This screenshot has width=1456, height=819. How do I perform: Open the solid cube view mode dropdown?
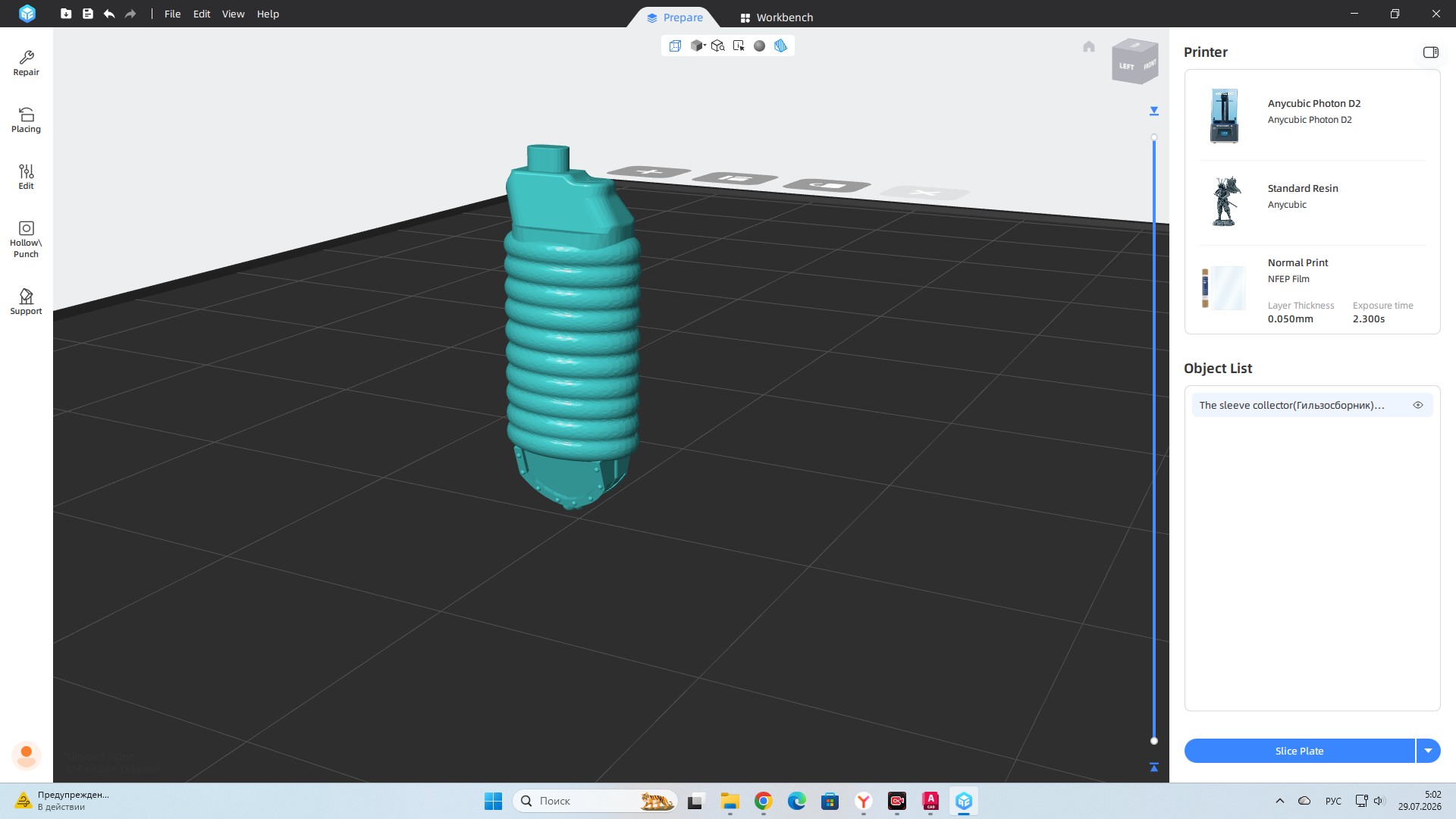[x=698, y=46]
